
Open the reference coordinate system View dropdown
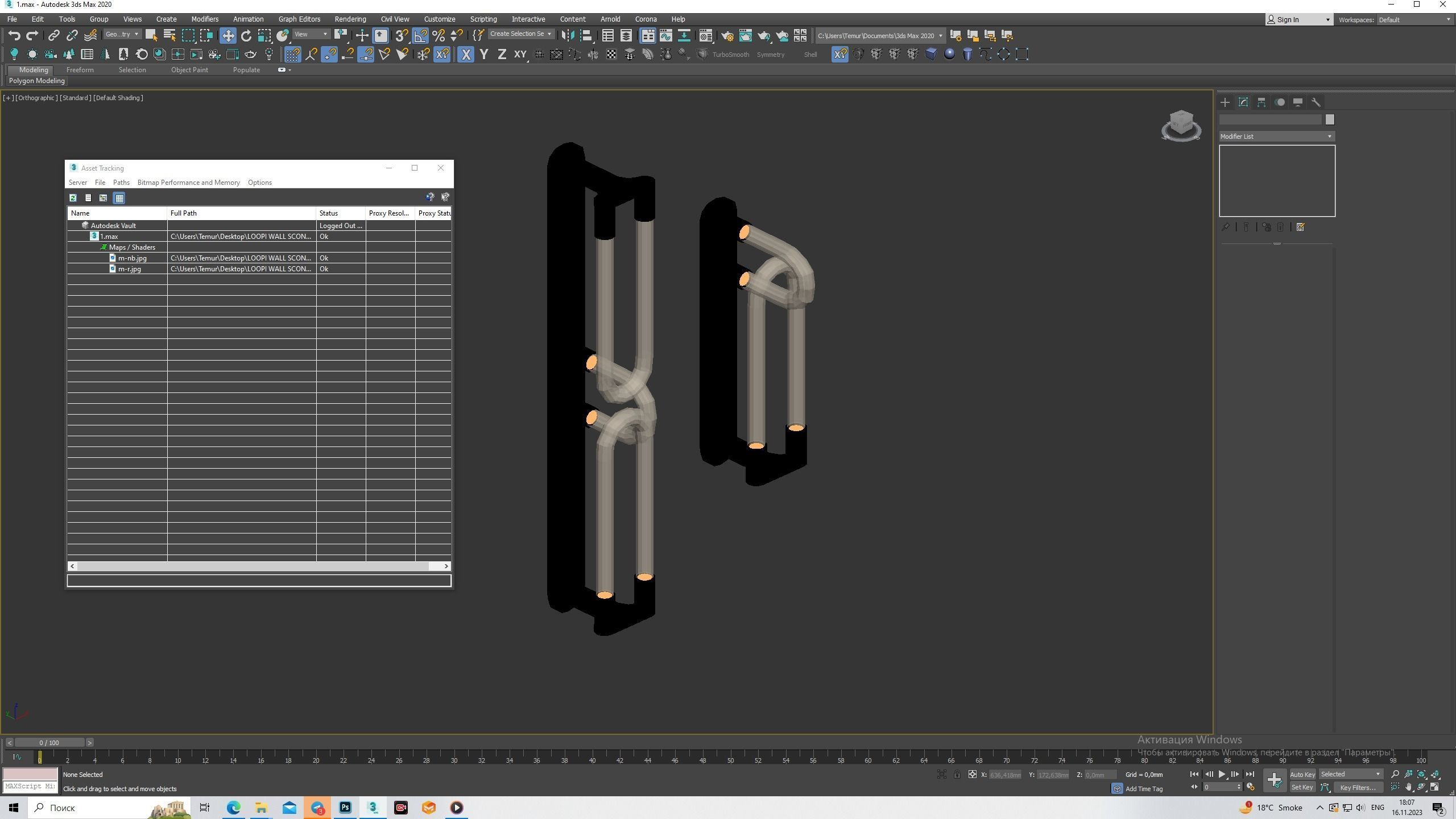click(311, 35)
